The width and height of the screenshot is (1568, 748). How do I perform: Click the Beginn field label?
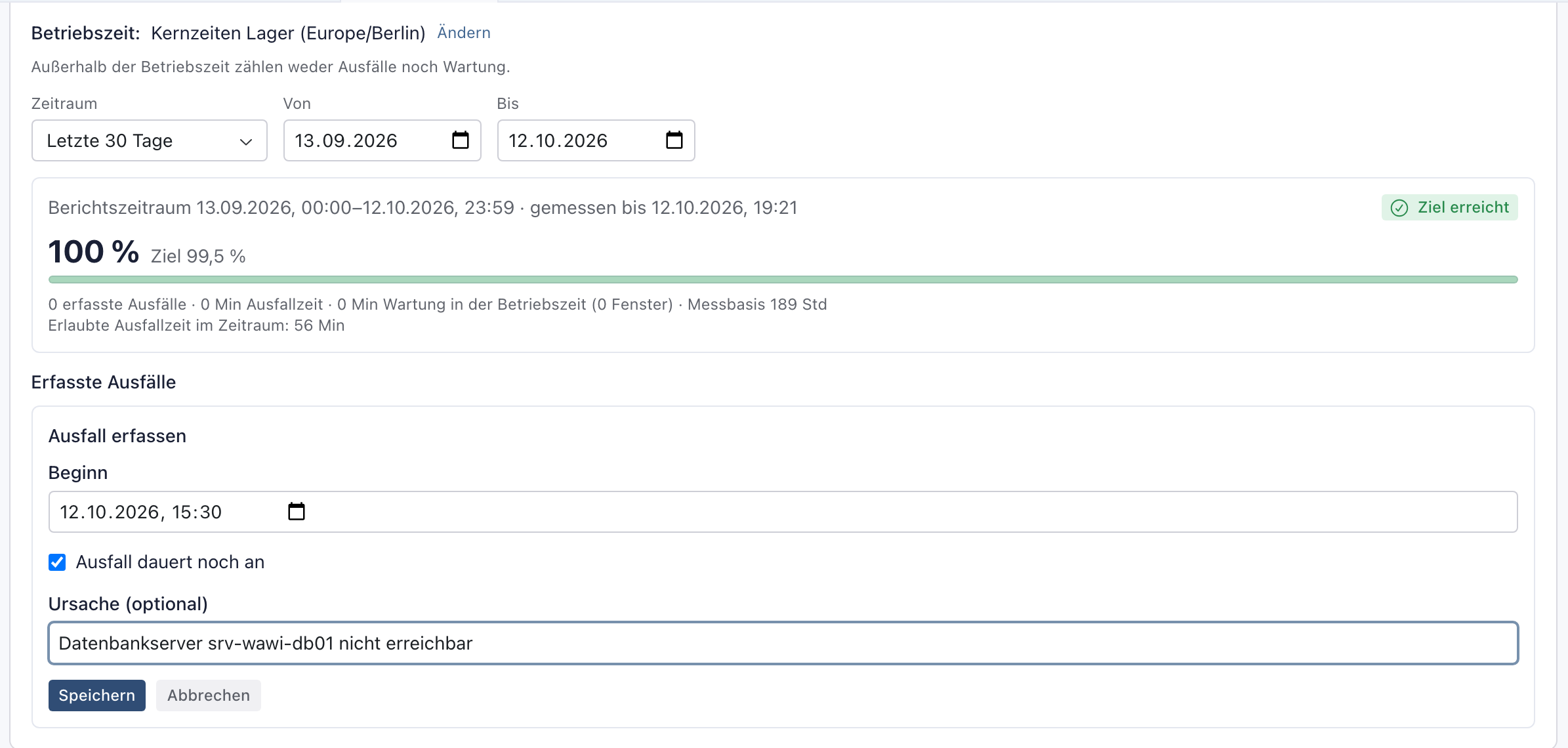78,473
